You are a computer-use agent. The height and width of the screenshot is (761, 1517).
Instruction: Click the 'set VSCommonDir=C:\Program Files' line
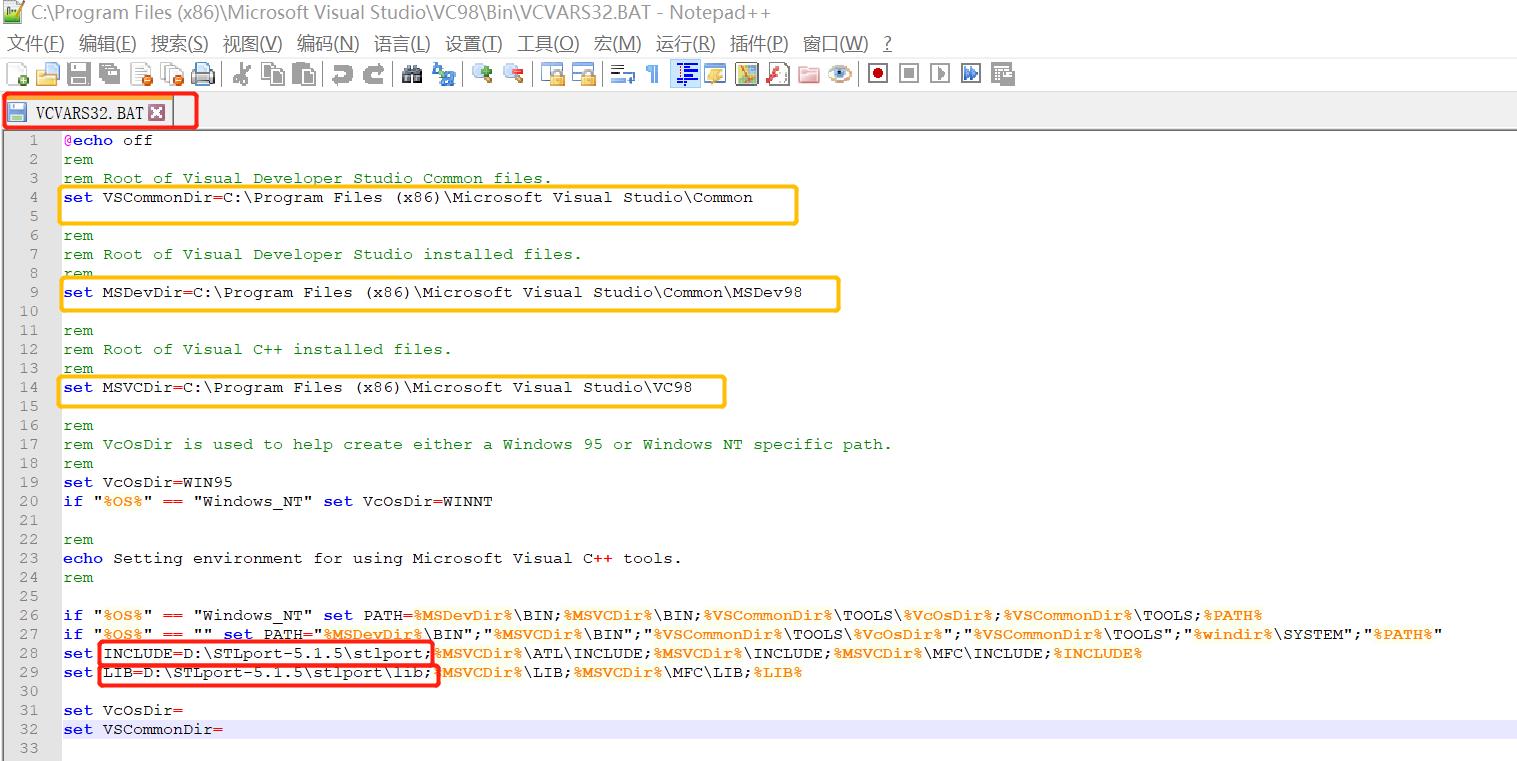[408, 198]
